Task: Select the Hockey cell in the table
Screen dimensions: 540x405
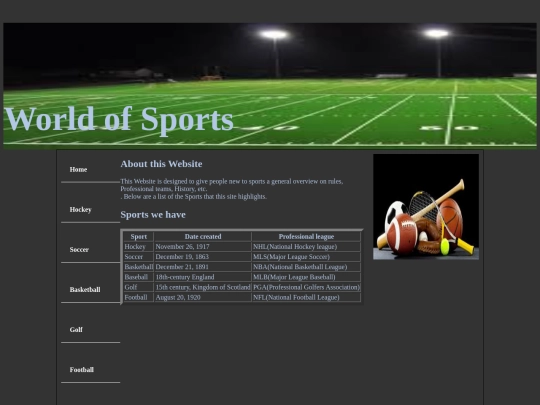Action: tap(139, 247)
